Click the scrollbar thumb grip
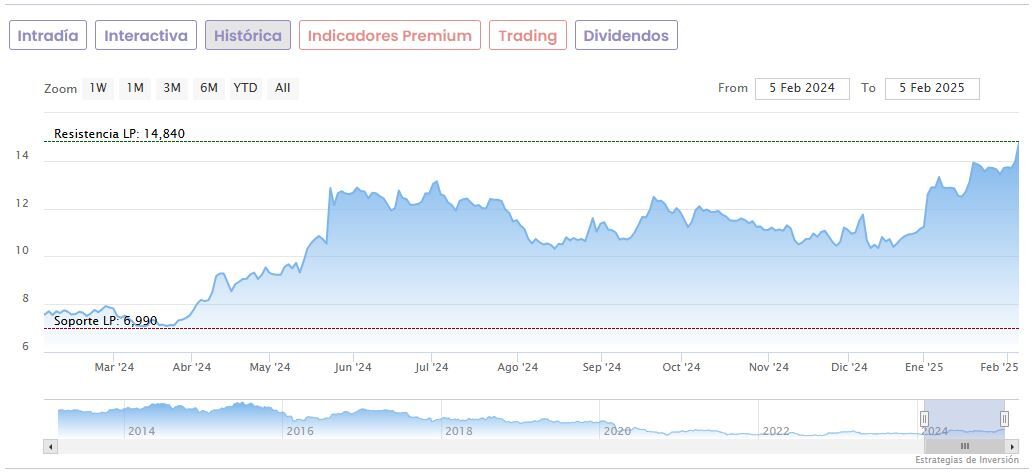Image resolution: width=1034 pixels, height=476 pixels. tap(964, 446)
